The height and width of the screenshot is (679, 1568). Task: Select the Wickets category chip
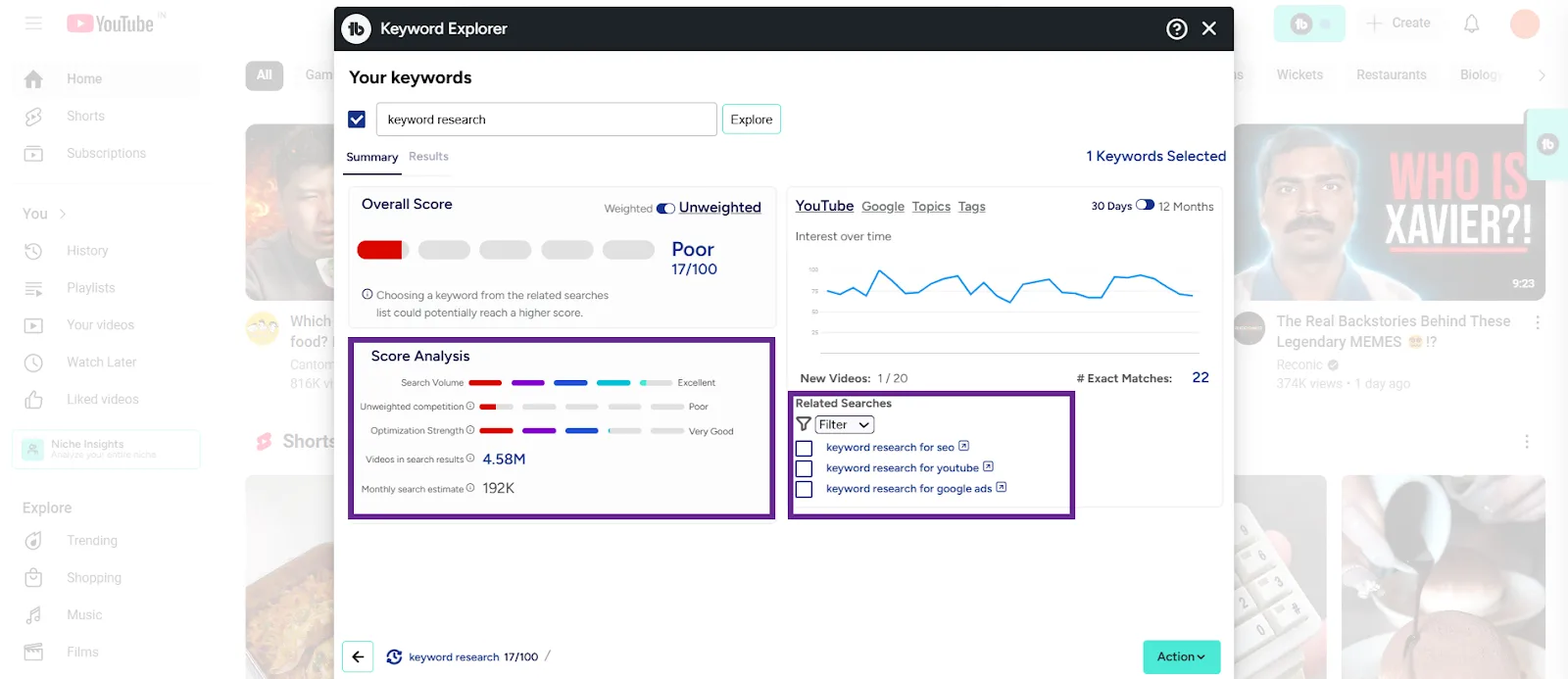pos(1299,75)
